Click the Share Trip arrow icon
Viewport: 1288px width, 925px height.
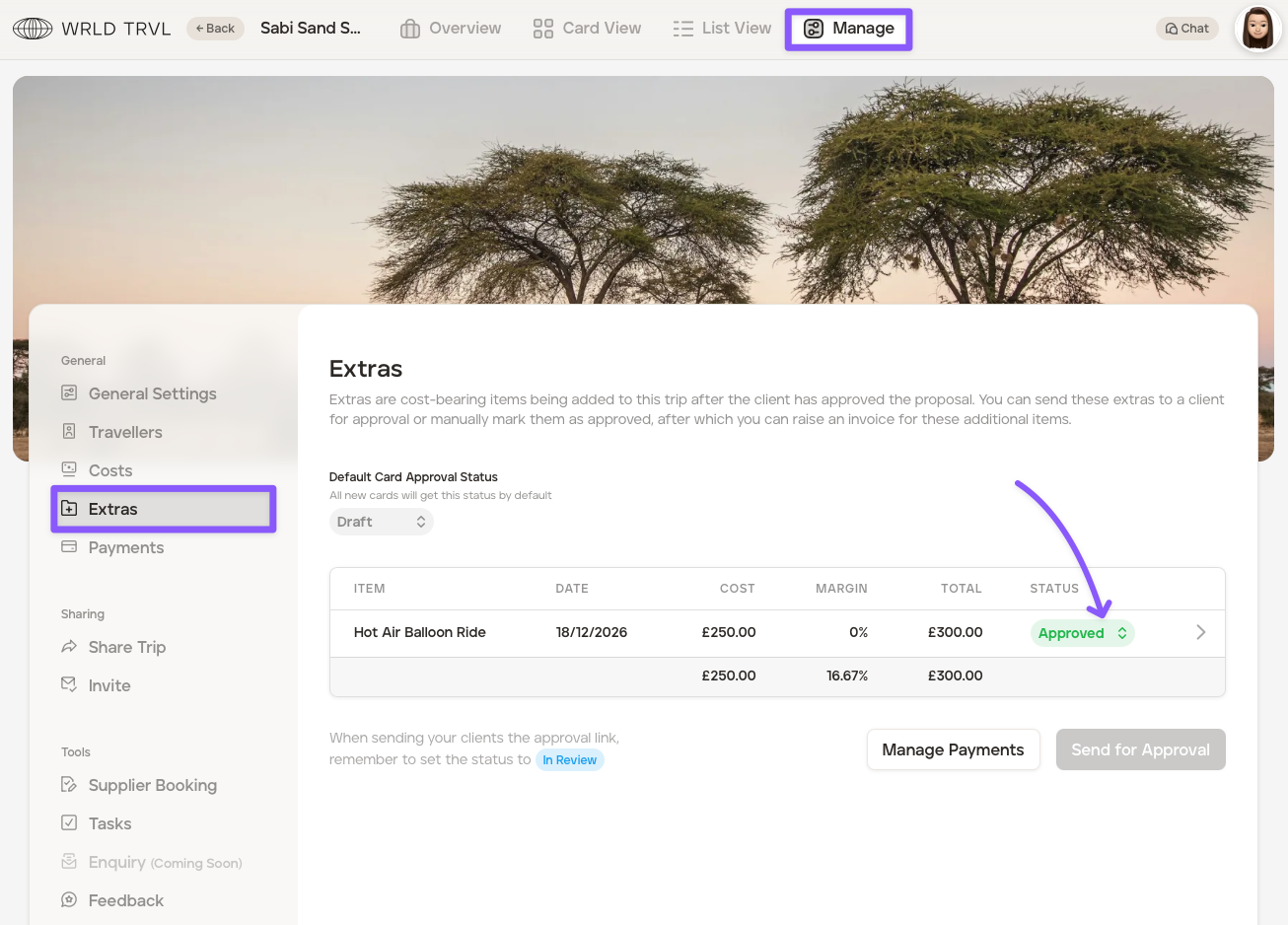69,647
